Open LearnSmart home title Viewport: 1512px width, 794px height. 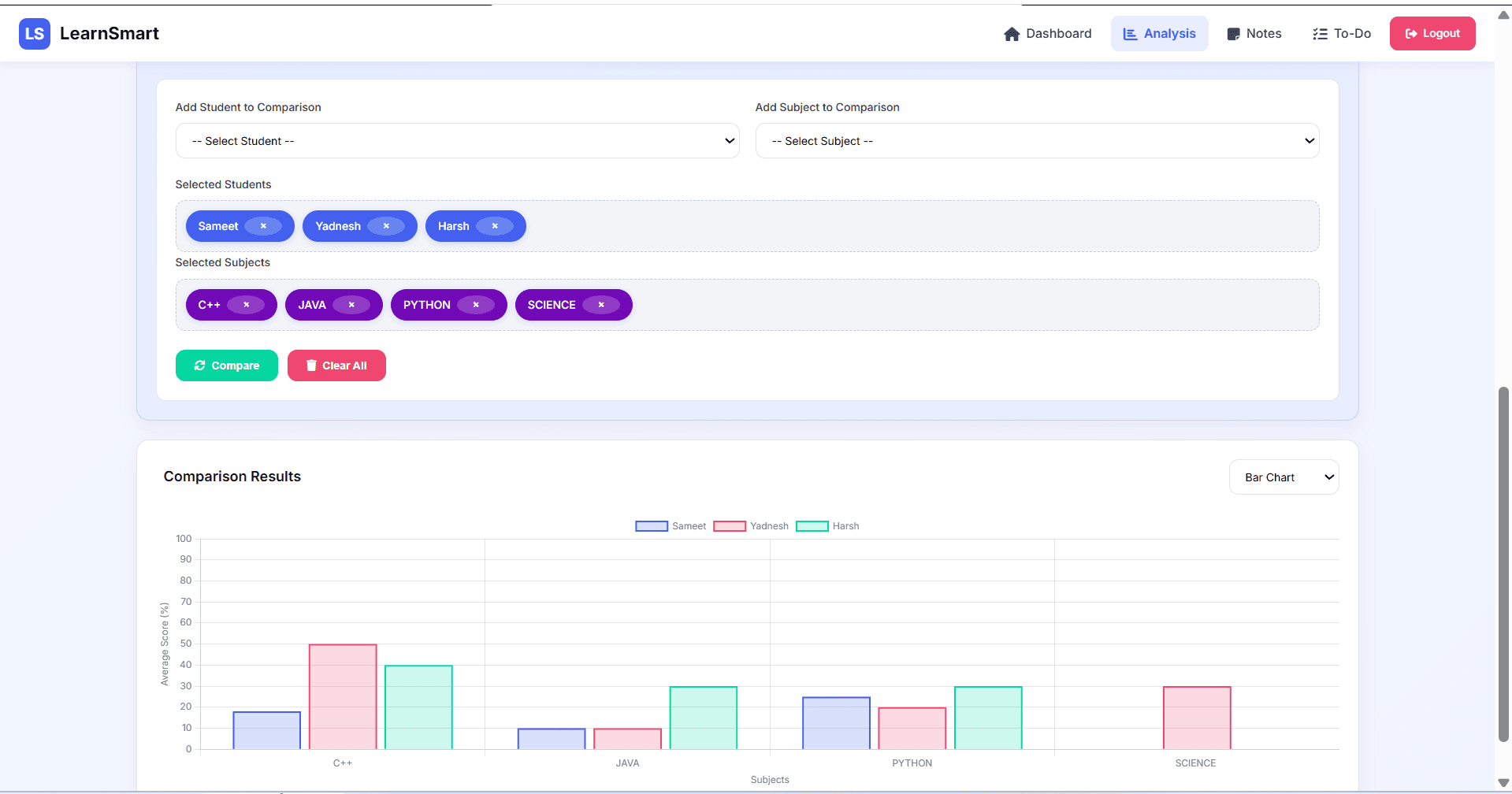coord(110,33)
